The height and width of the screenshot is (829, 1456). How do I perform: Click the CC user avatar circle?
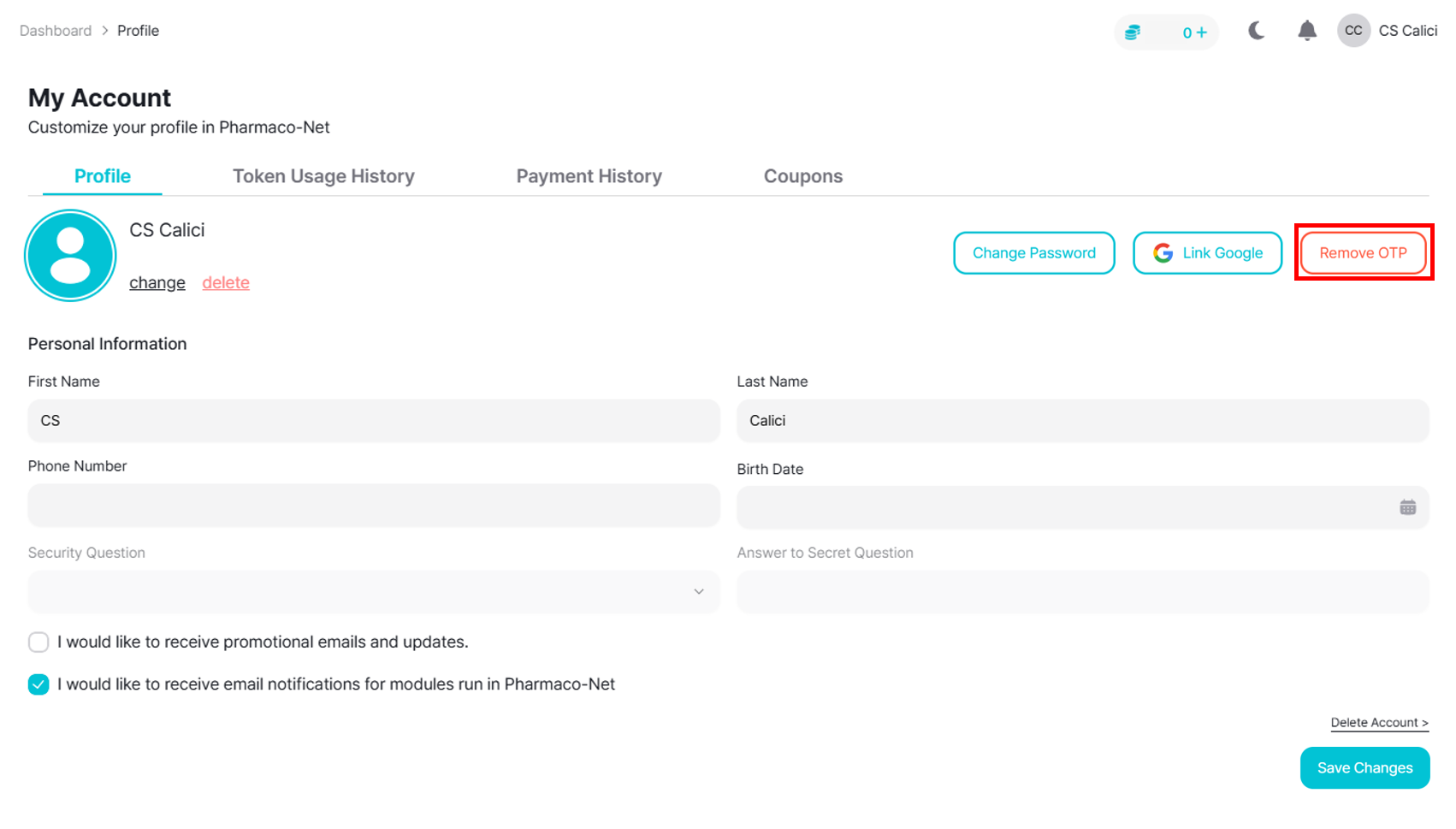[x=1352, y=31]
